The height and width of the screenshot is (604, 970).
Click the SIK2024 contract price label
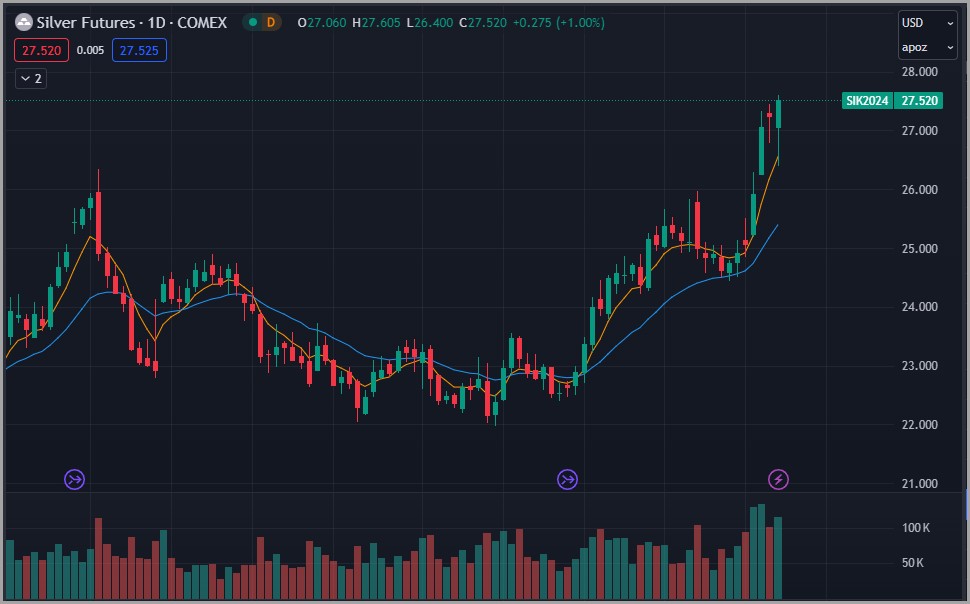tap(867, 101)
